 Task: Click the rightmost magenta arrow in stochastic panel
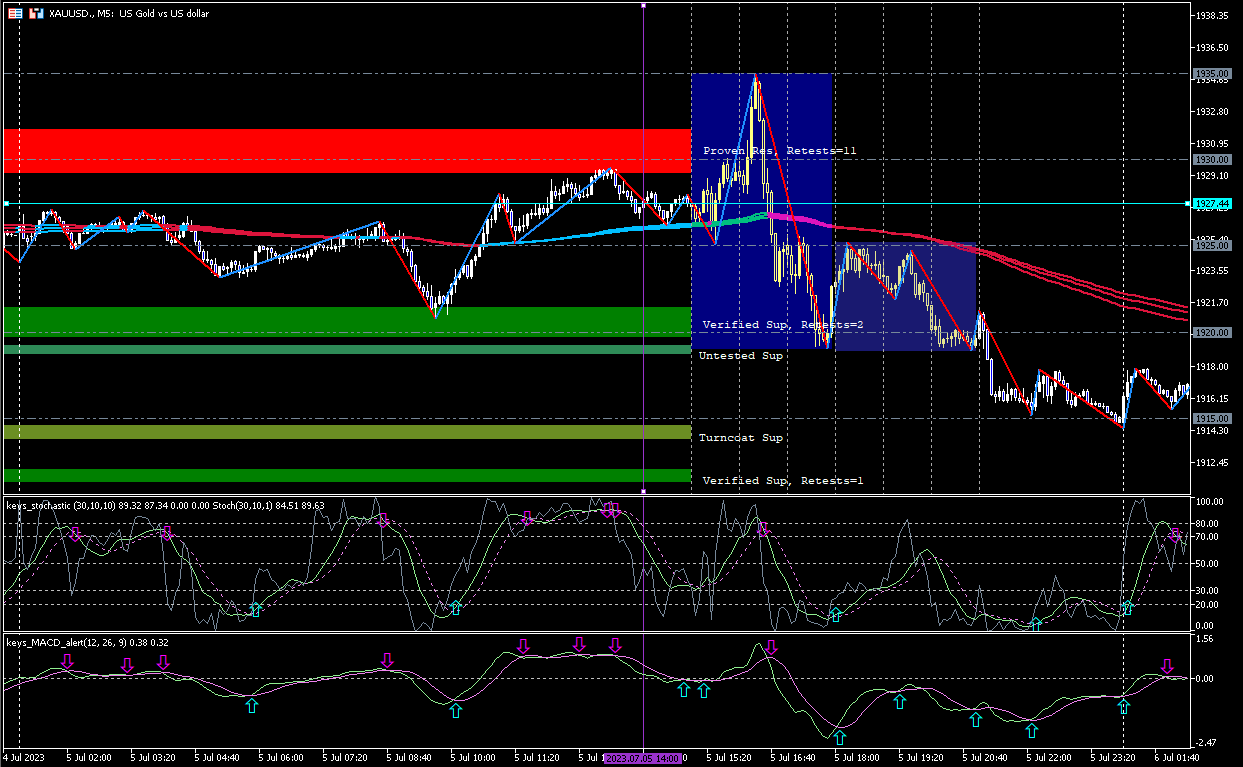click(1175, 535)
